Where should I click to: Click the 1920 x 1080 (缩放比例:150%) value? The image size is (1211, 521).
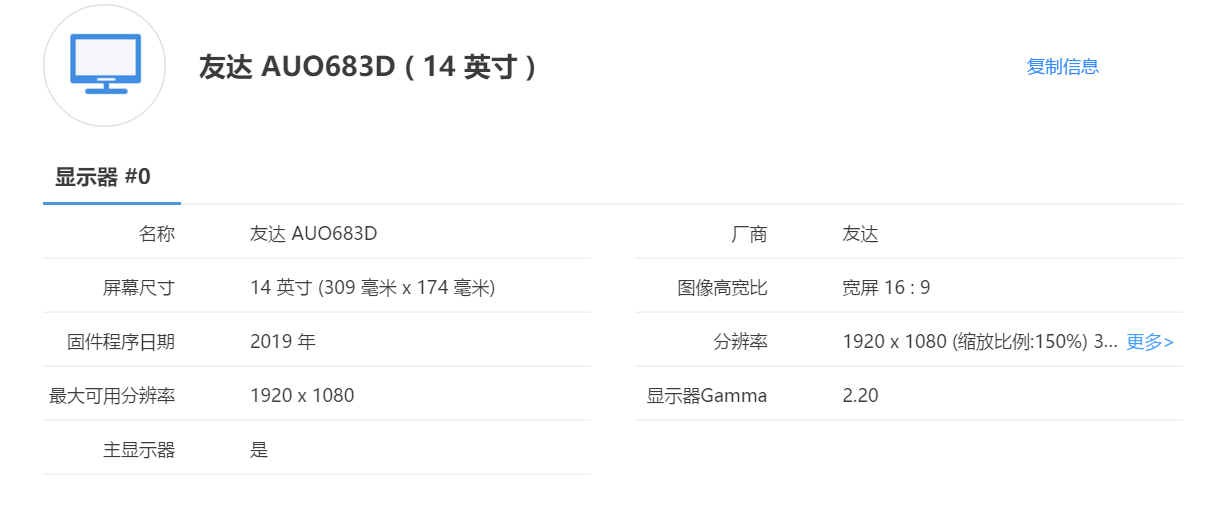click(980, 342)
